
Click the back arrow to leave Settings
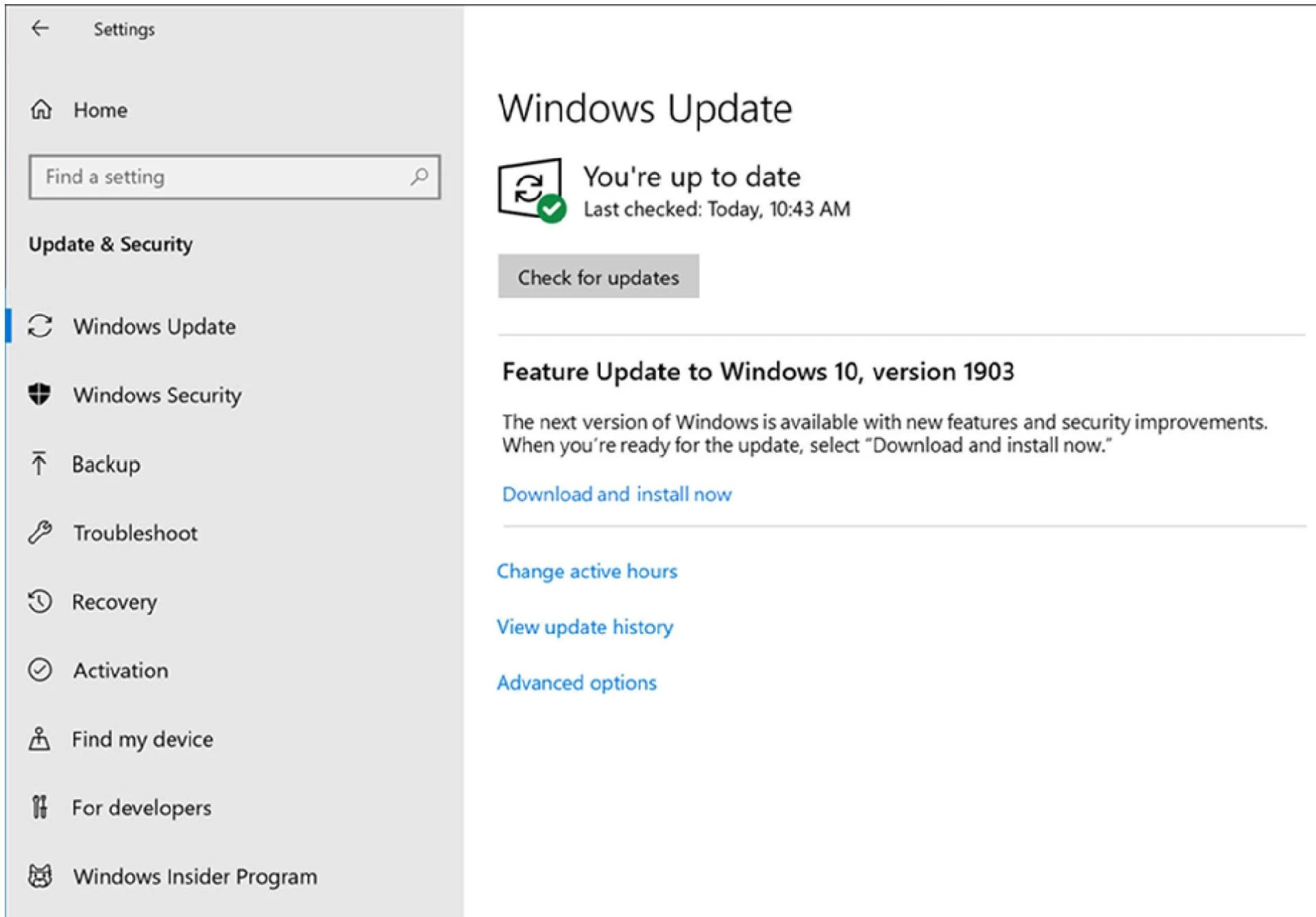[x=40, y=29]
